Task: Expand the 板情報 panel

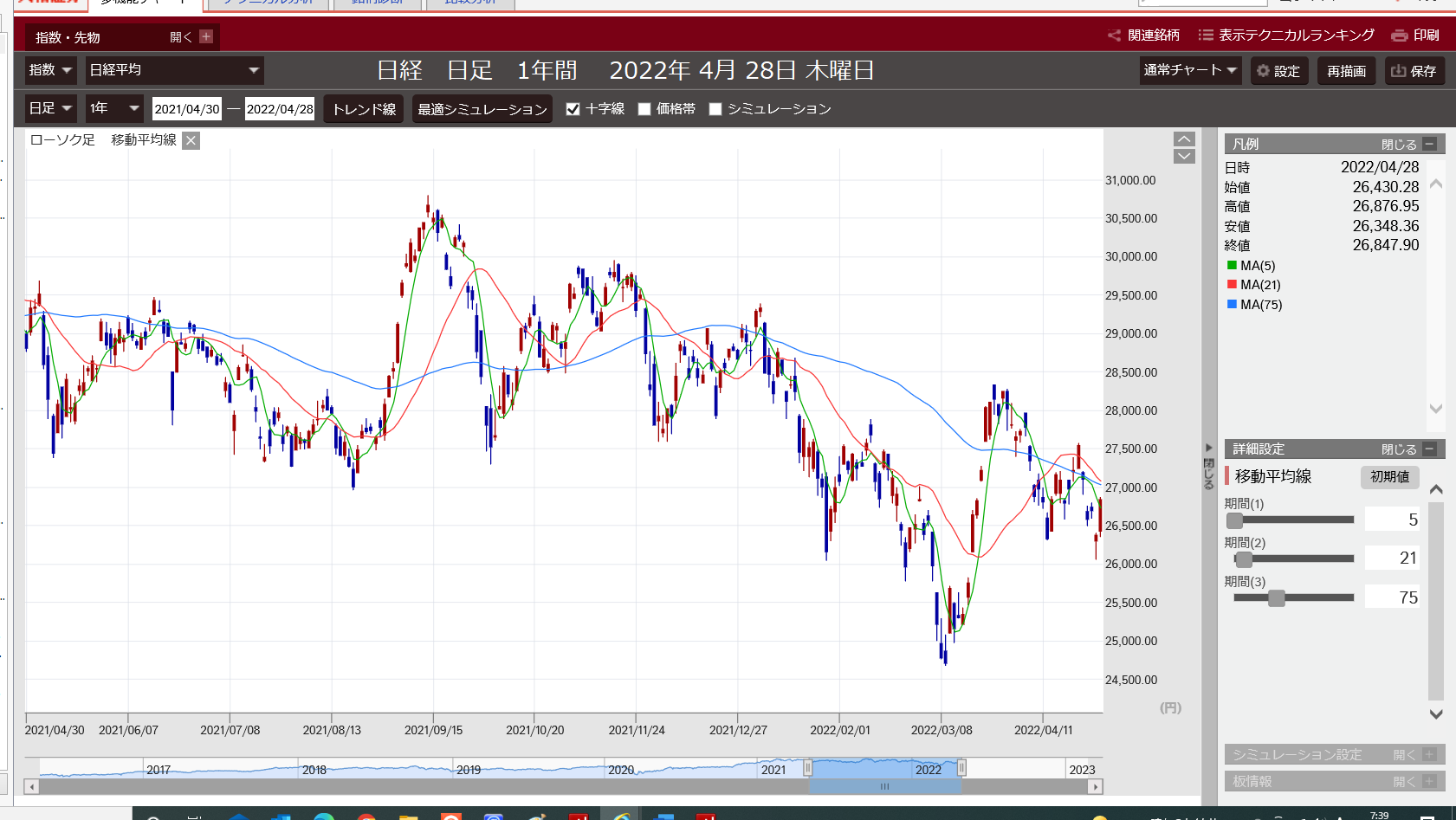Action: 1429,781
